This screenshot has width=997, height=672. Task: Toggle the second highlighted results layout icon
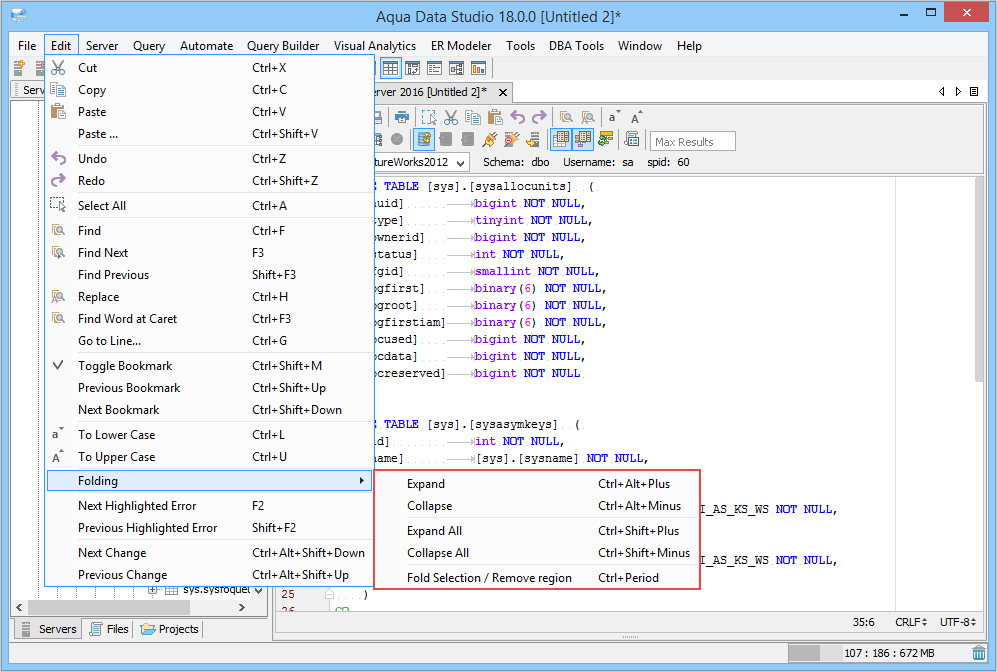(583, 139)
